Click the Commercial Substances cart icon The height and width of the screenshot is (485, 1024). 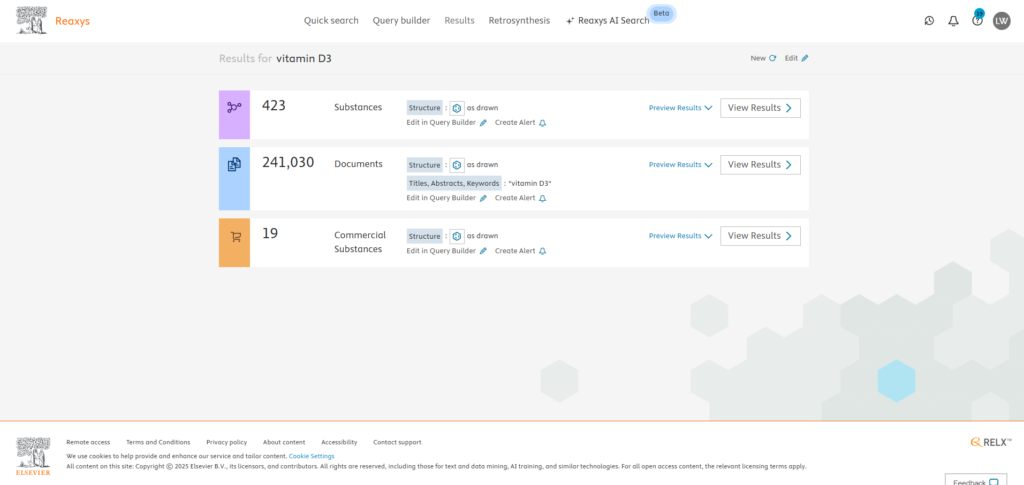pos(234,237)
